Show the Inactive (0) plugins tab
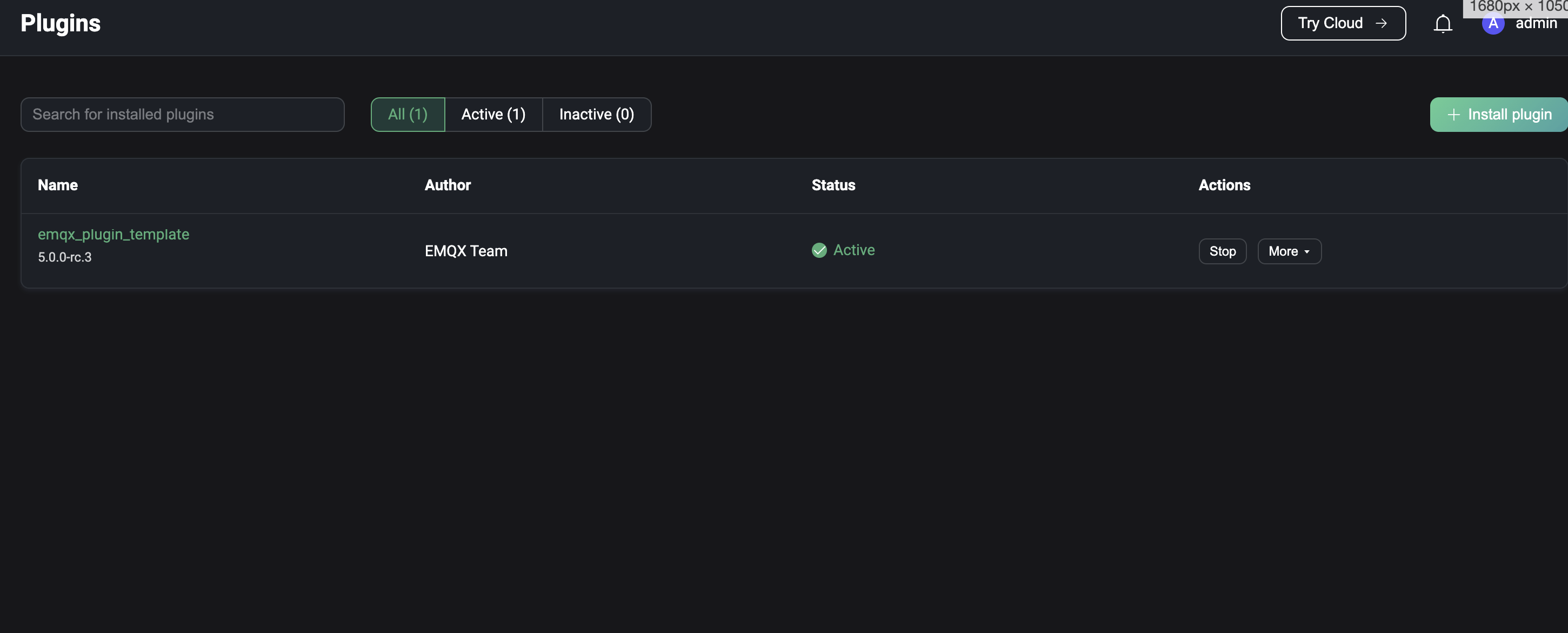This screenshot has height=633, width=1568. point(596,115)
